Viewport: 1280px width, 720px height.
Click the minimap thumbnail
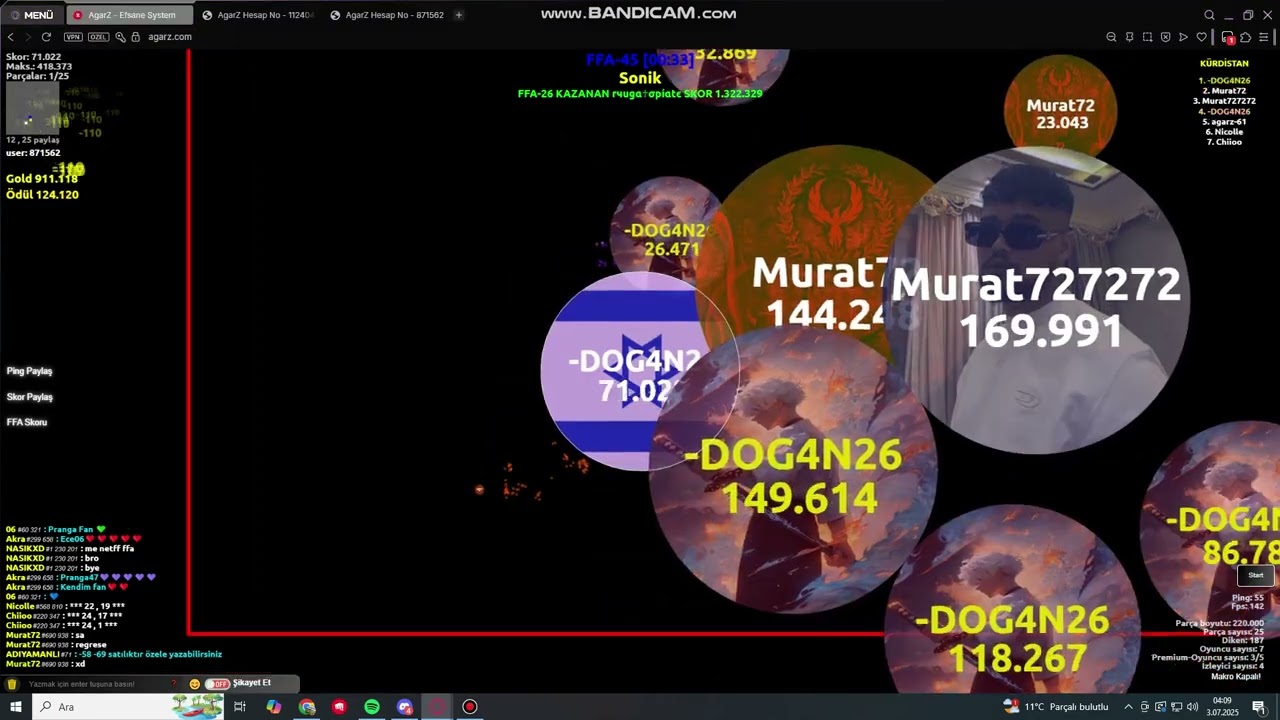point(33,107)
